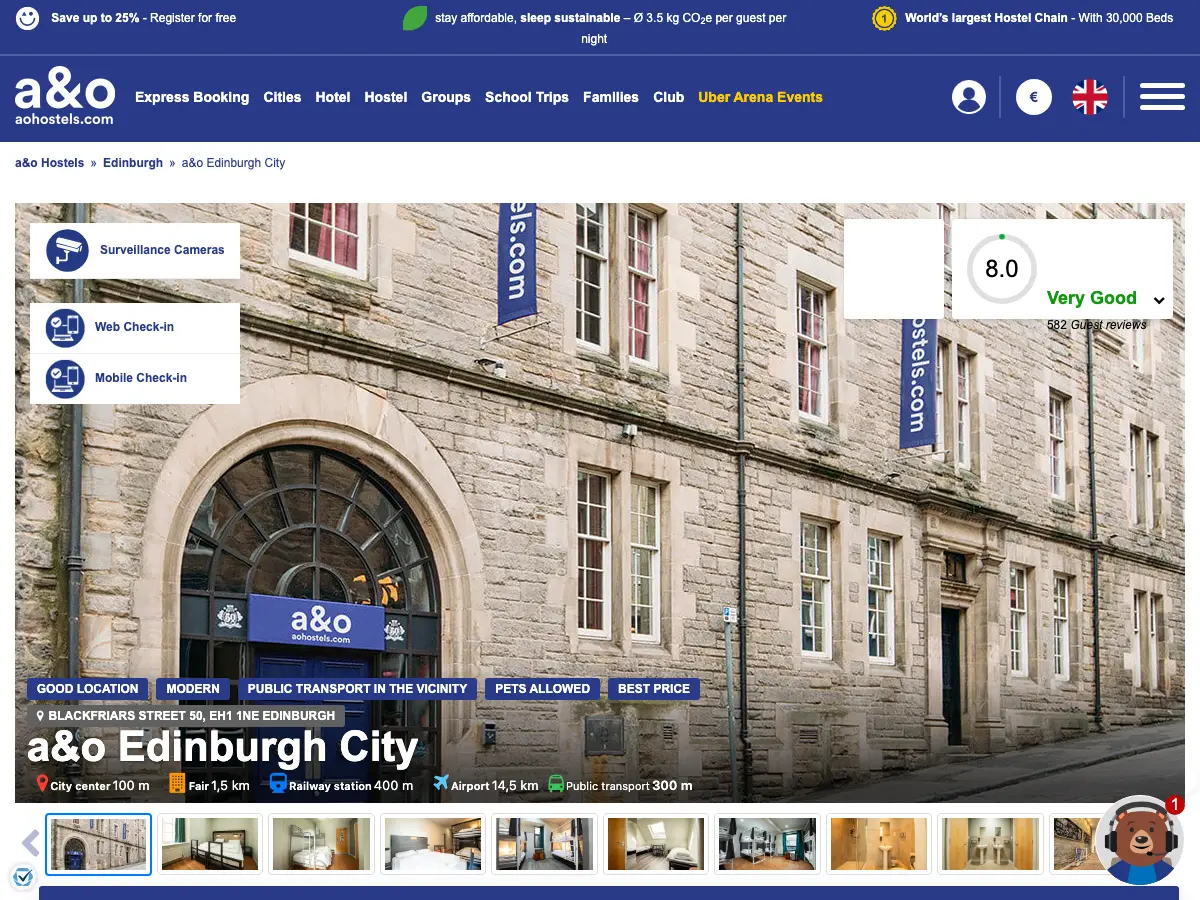Open Uber Arena Events link
The image size is (1200, 900).
click(x=760, y=97)
